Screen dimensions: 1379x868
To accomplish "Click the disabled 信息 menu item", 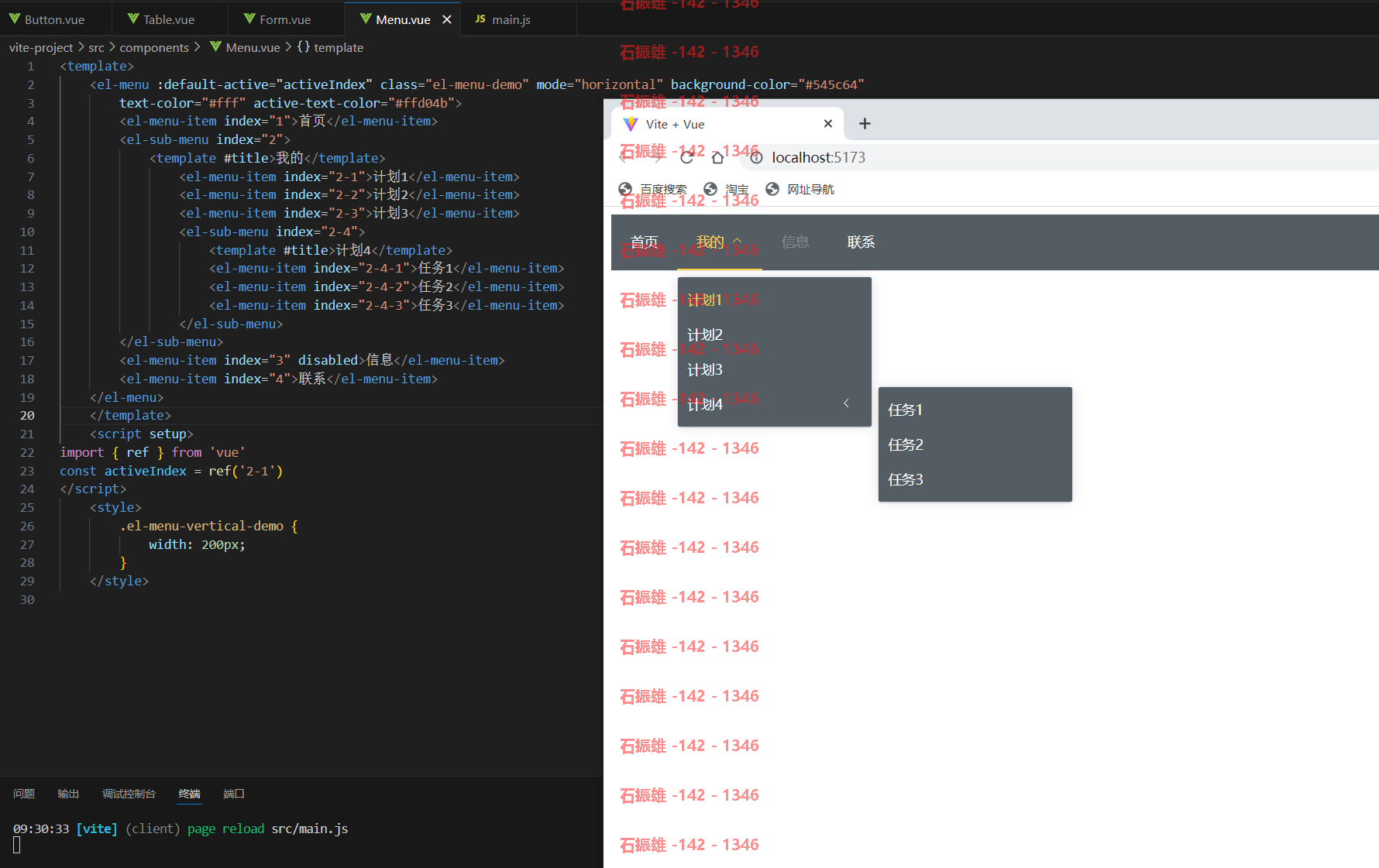I will pyautogui.click(x=796, y=242).
